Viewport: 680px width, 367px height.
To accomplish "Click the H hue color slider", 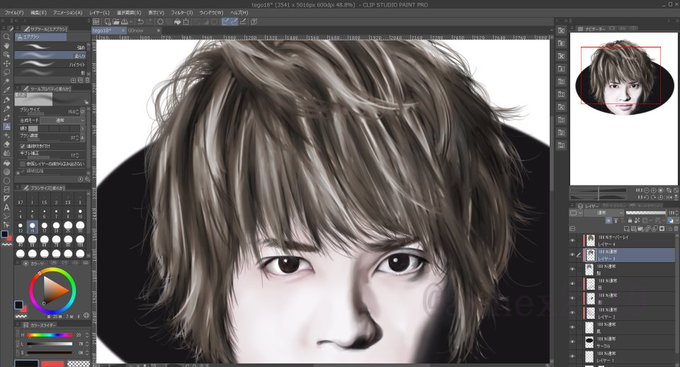I will tap(49, 335).
